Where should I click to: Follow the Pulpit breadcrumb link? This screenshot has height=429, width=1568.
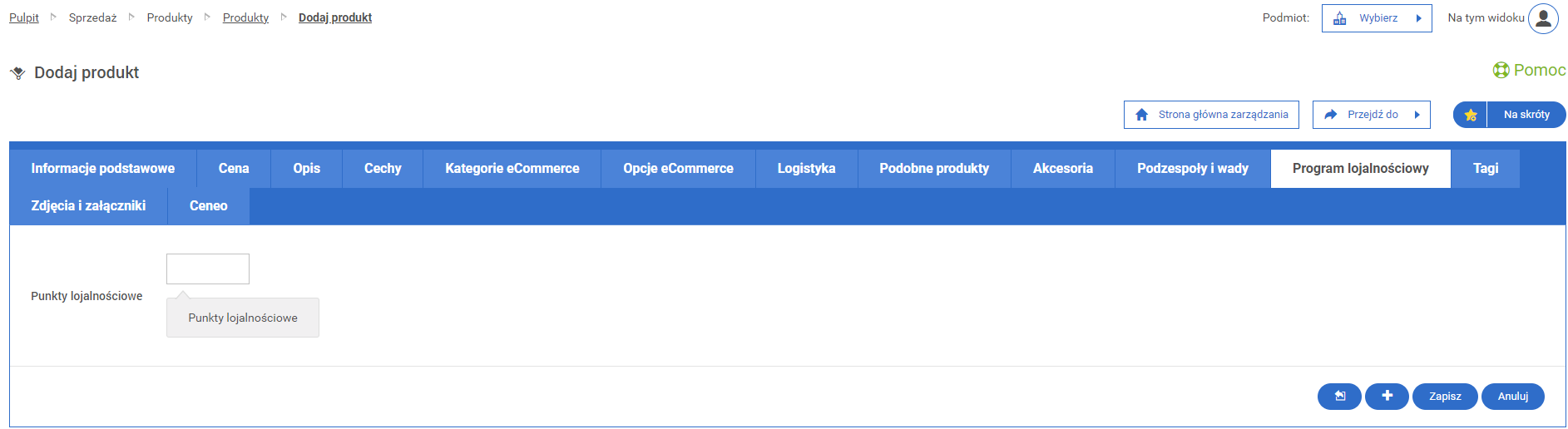tap(24, 17)
